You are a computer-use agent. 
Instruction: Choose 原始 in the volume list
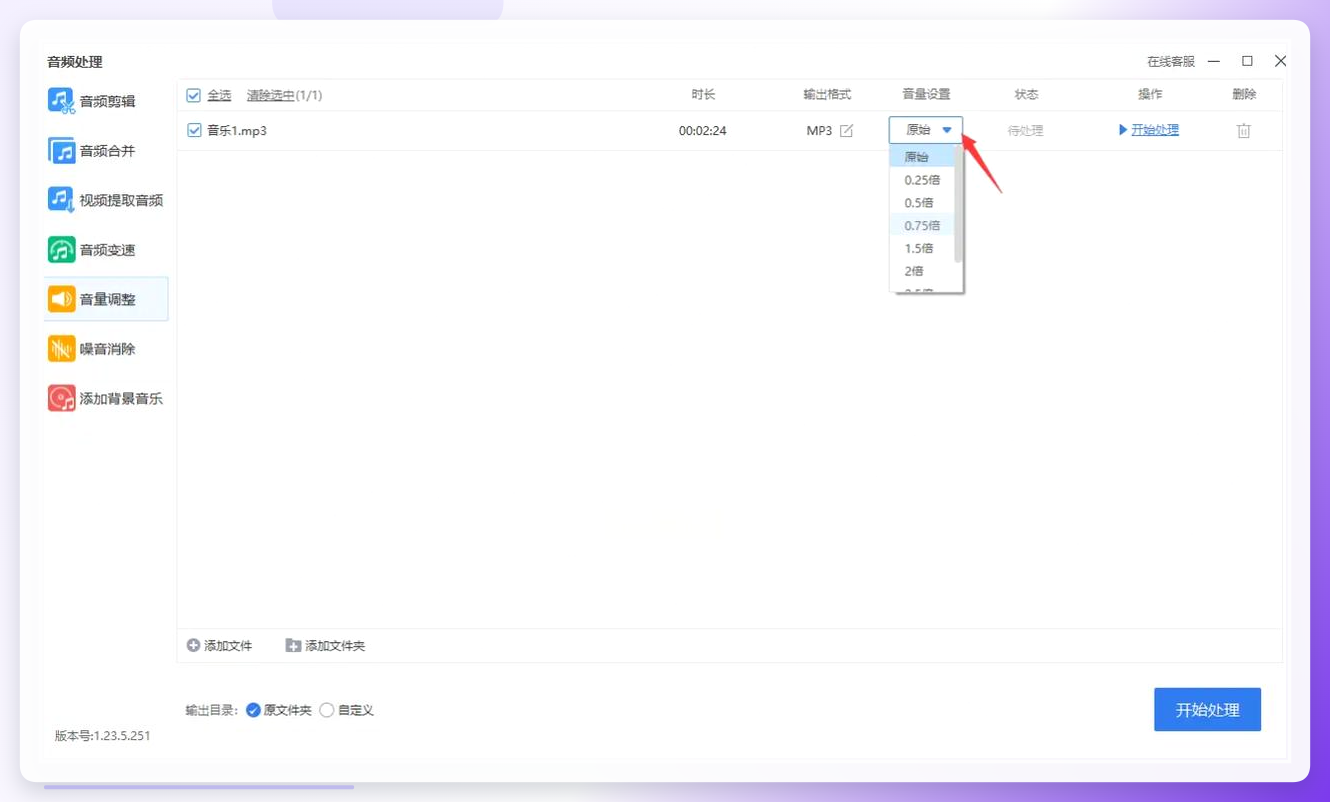click(x=922, y=157)
